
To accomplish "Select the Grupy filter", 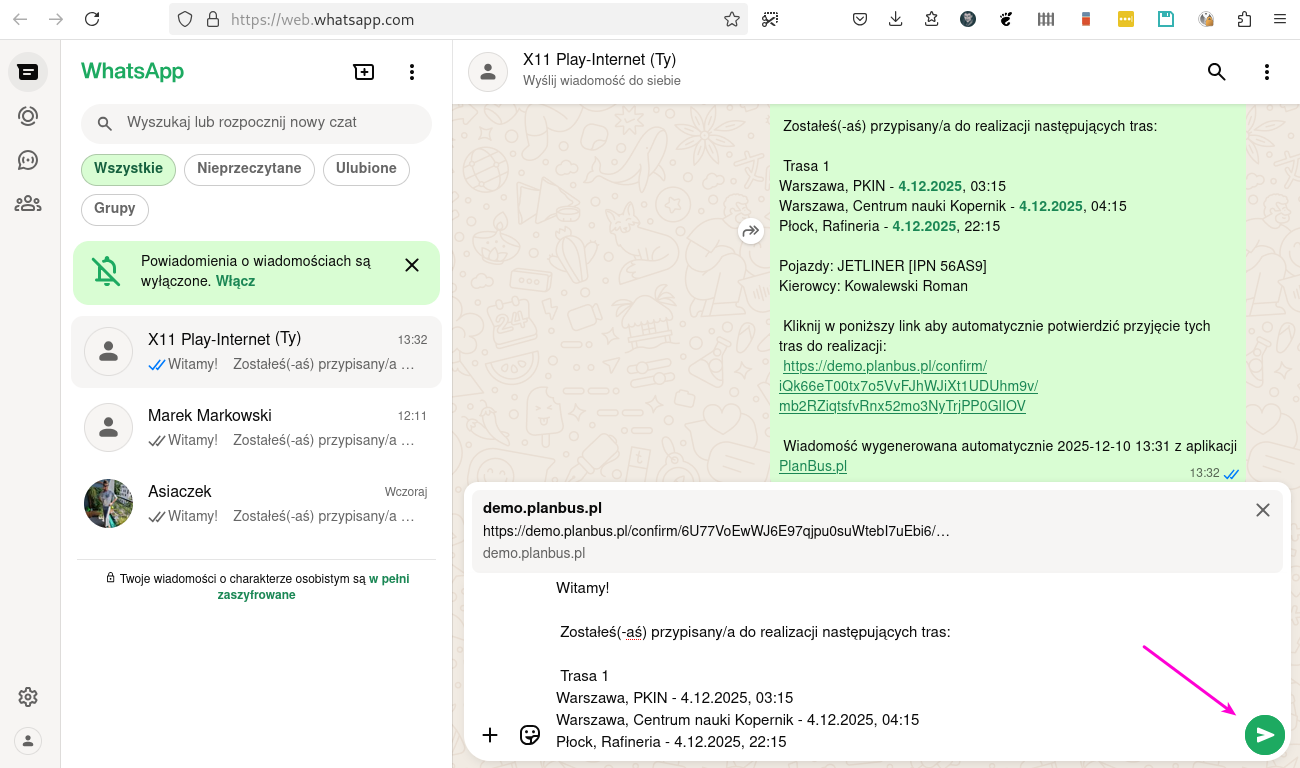I will tap(115, 209).
